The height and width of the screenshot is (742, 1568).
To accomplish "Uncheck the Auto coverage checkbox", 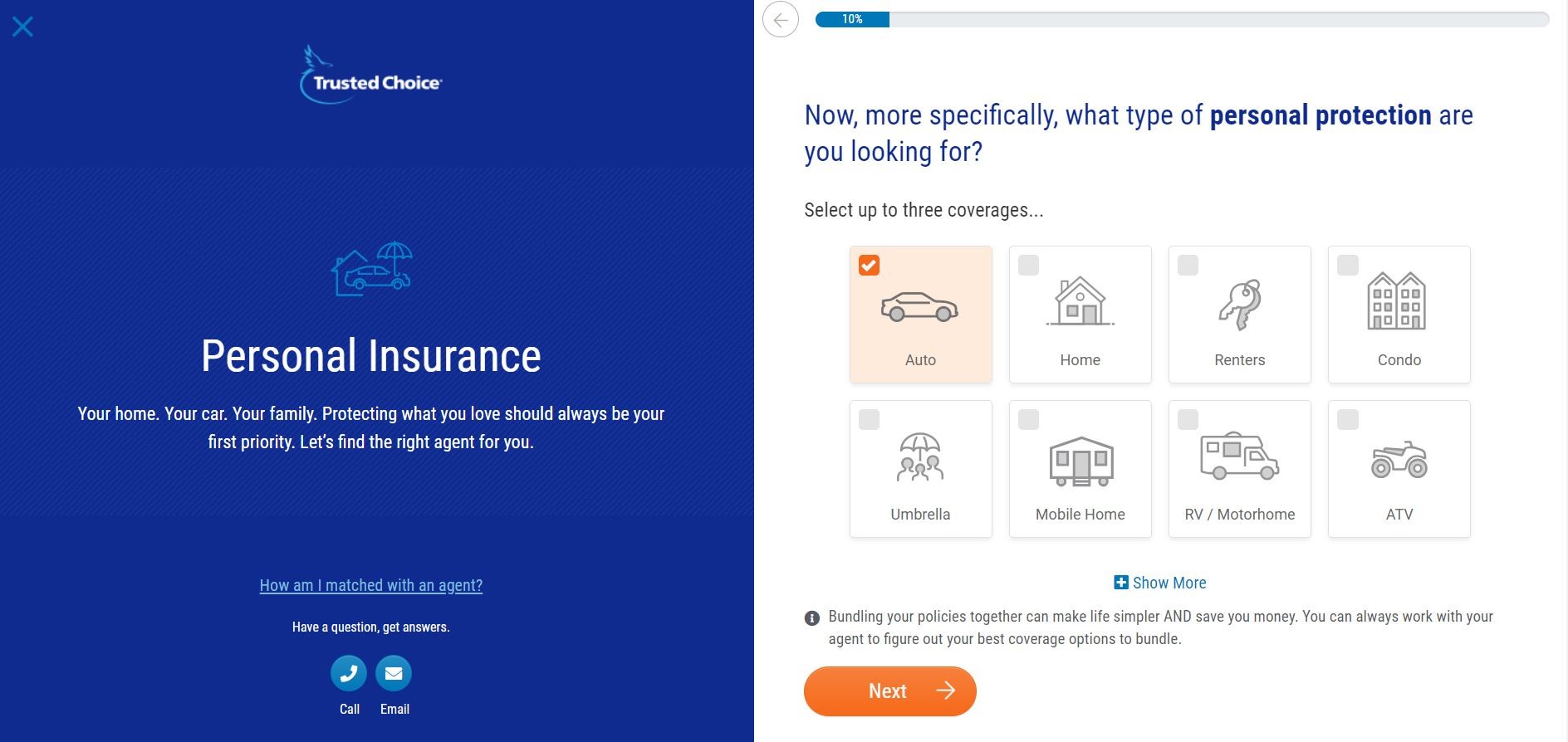I will [870, 265].
